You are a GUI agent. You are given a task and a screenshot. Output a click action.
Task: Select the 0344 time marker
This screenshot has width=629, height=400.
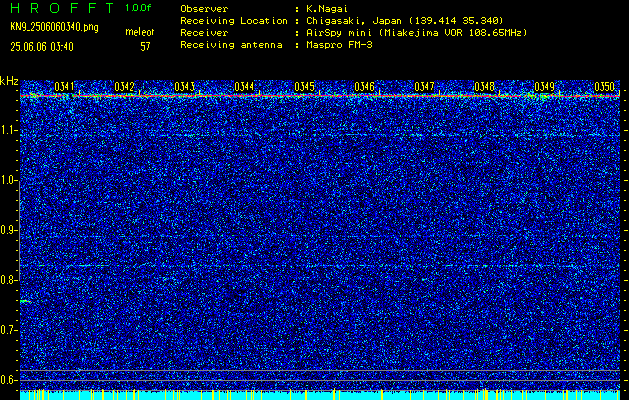[x=244, y=86]
